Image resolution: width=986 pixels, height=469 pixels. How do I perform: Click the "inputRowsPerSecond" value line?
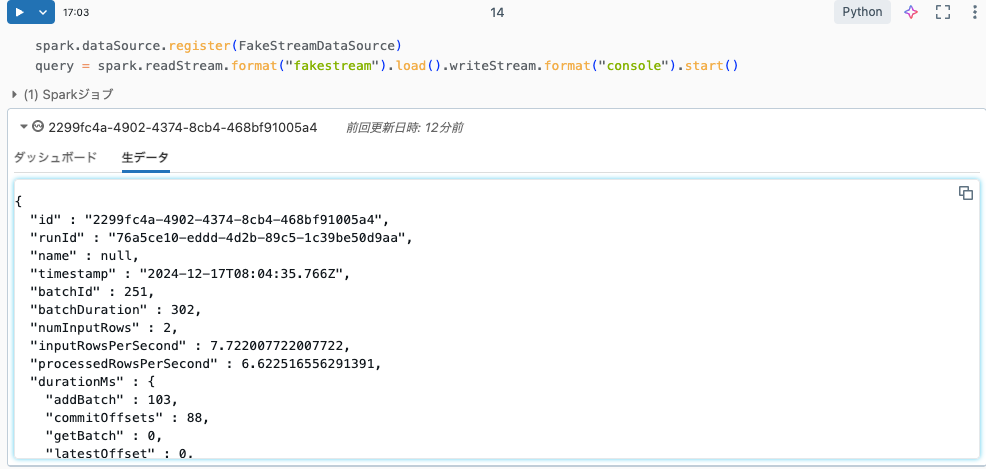click(189, 346)
